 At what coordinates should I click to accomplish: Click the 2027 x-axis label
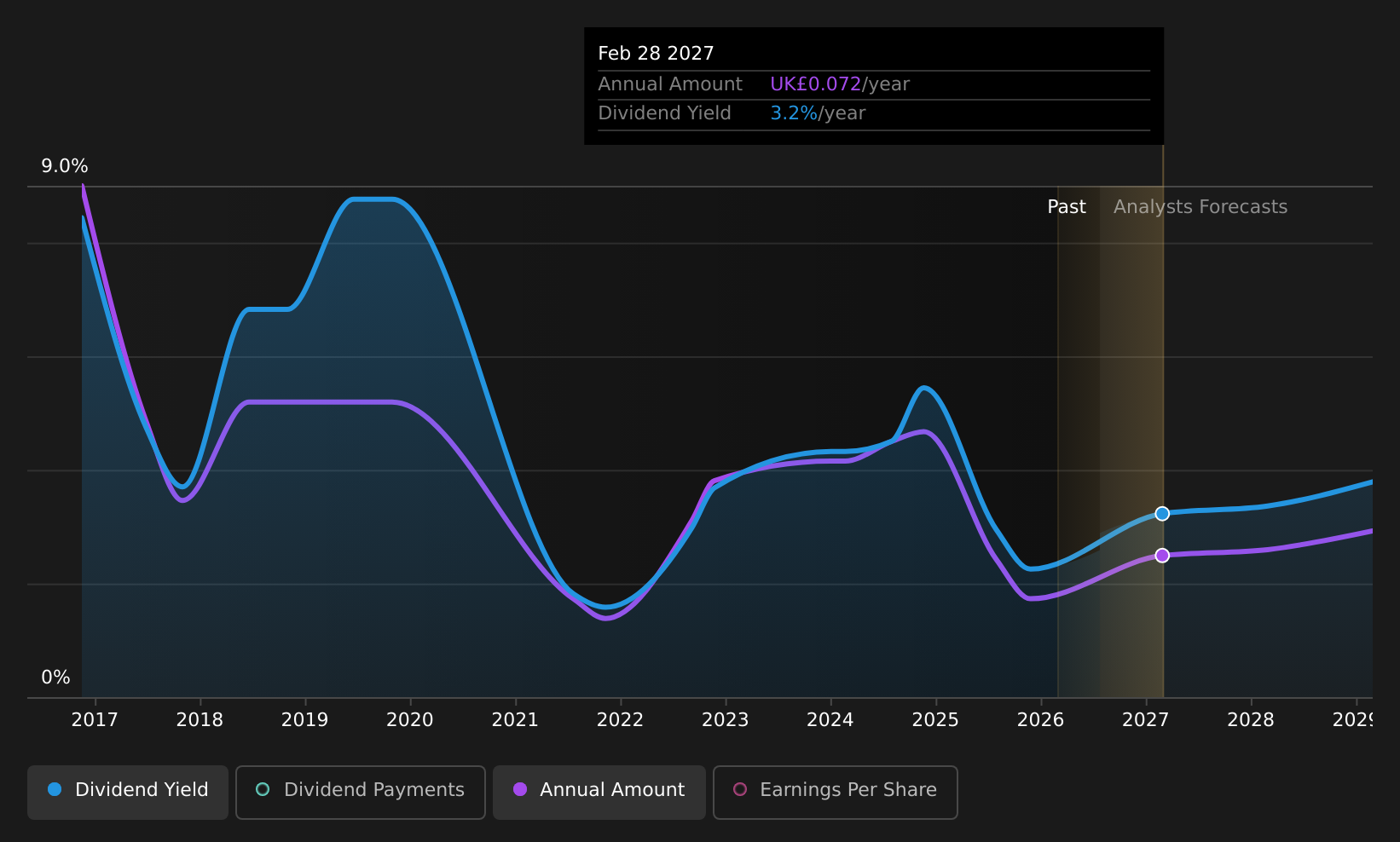coord(1145,720)
